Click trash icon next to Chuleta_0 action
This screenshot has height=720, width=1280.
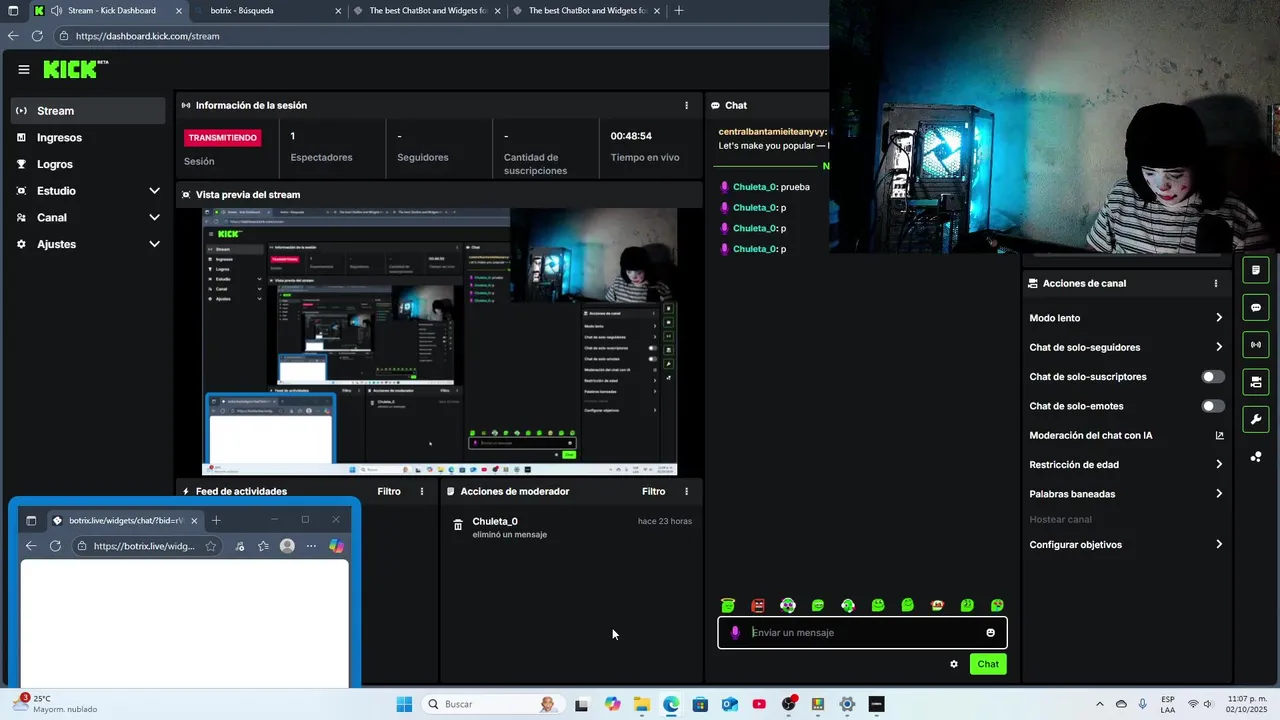458,525
